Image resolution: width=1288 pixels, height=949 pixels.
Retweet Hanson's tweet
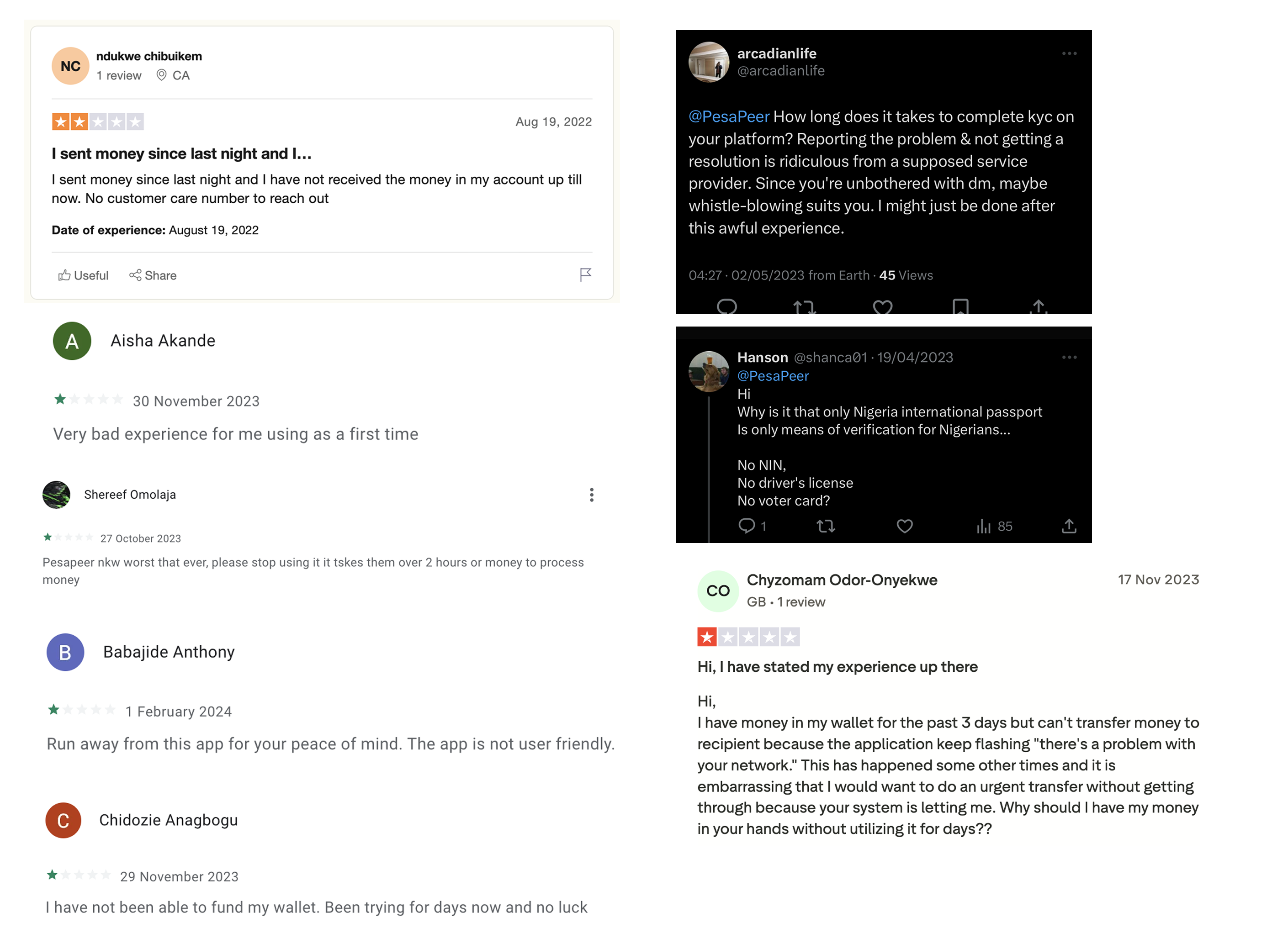click(825, 526)
